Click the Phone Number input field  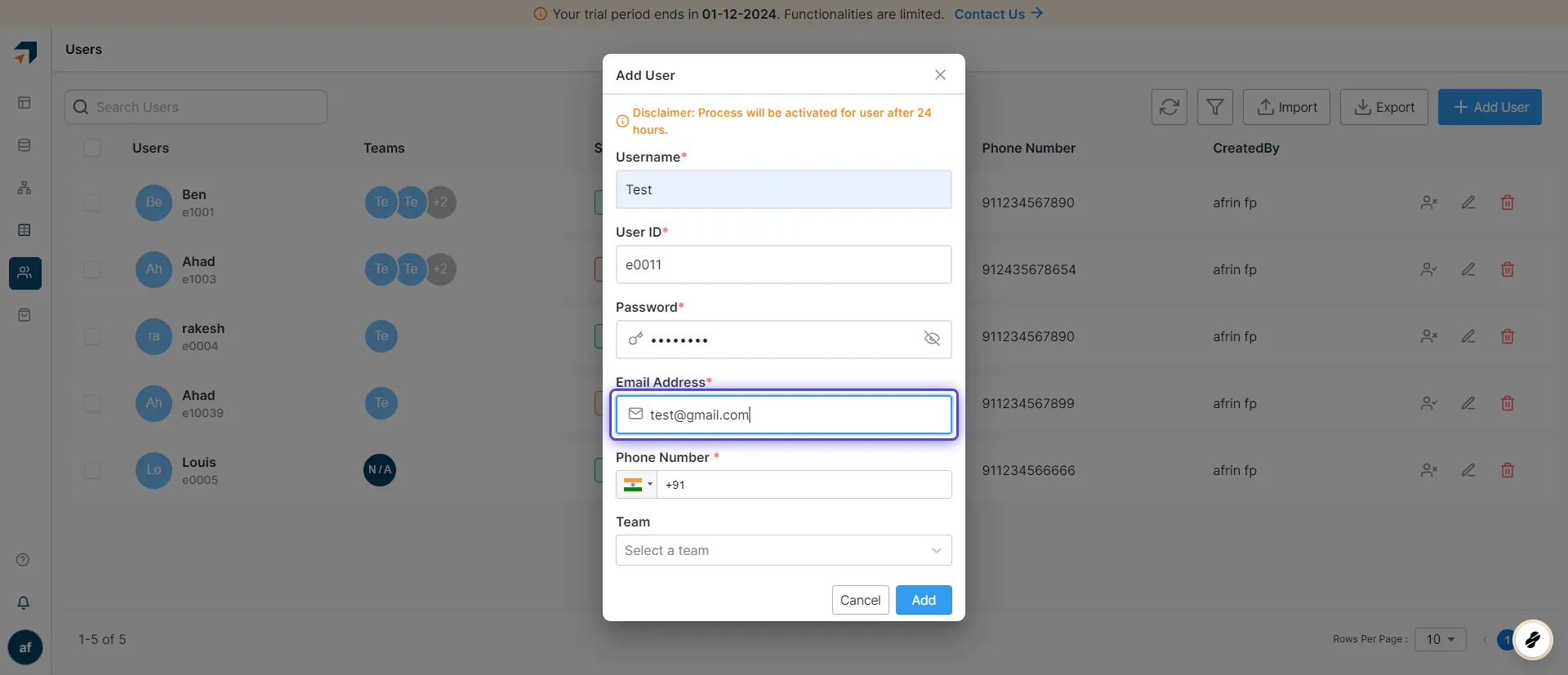804,485
